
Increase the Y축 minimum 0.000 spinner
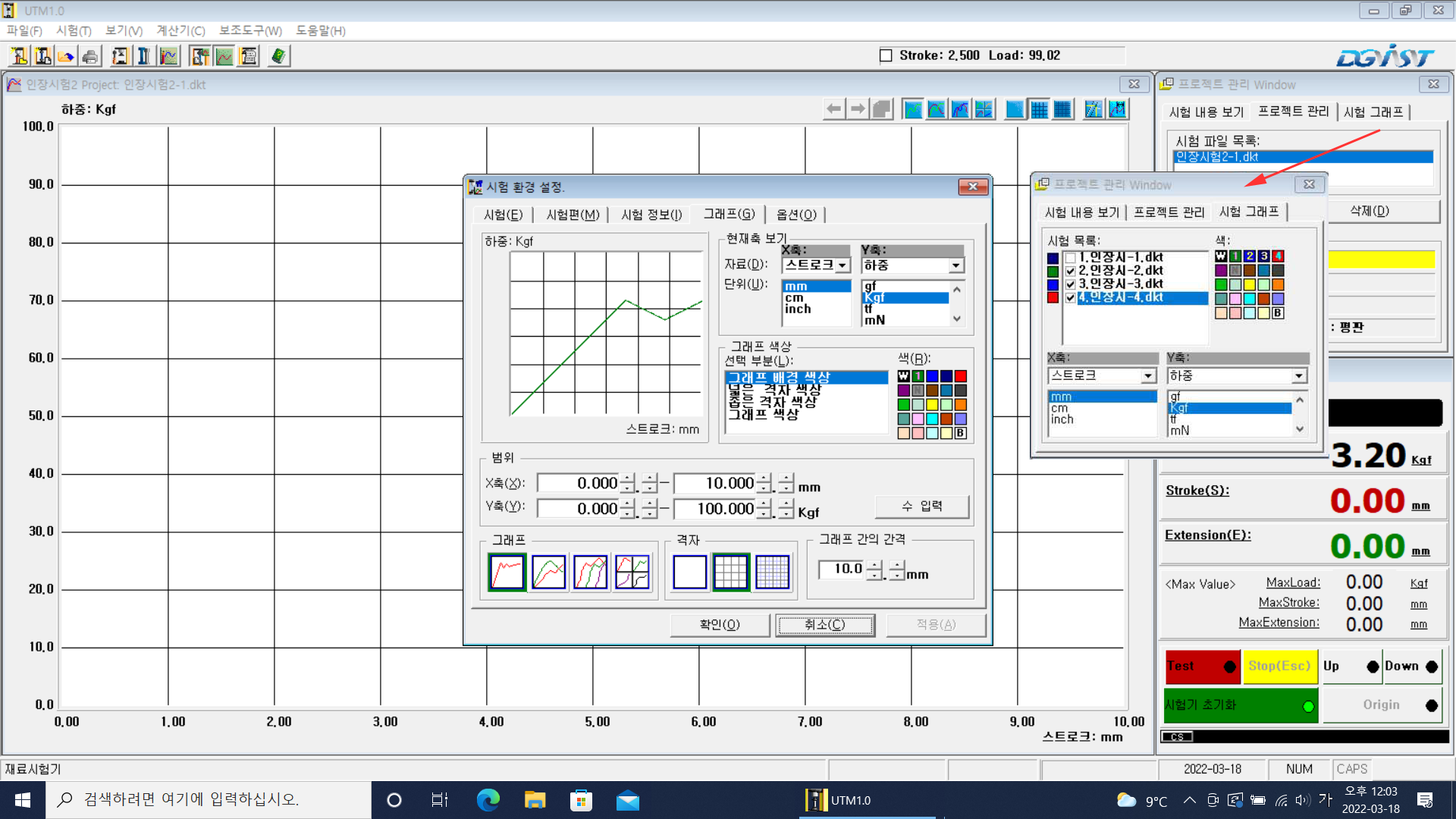627,504
